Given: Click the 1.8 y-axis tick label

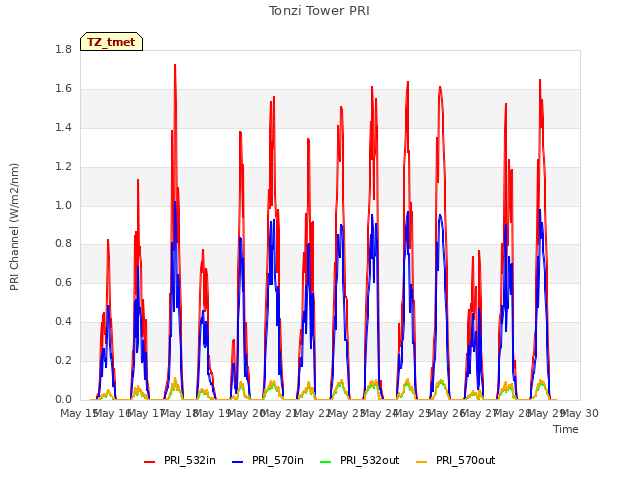Looking at the screenshot, I should coord(63,49).
